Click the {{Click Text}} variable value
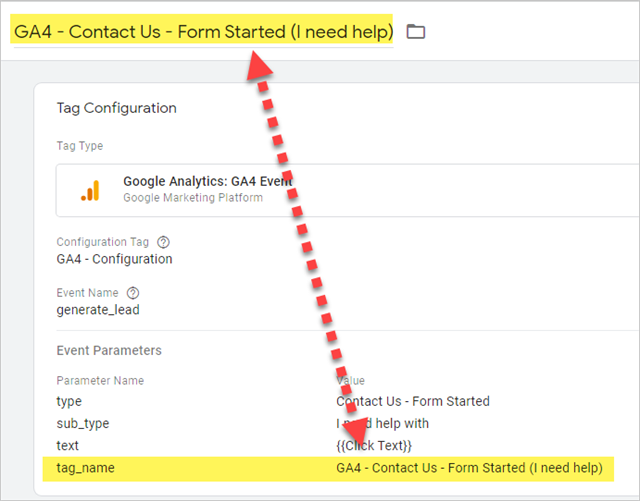 coord(374,445)
